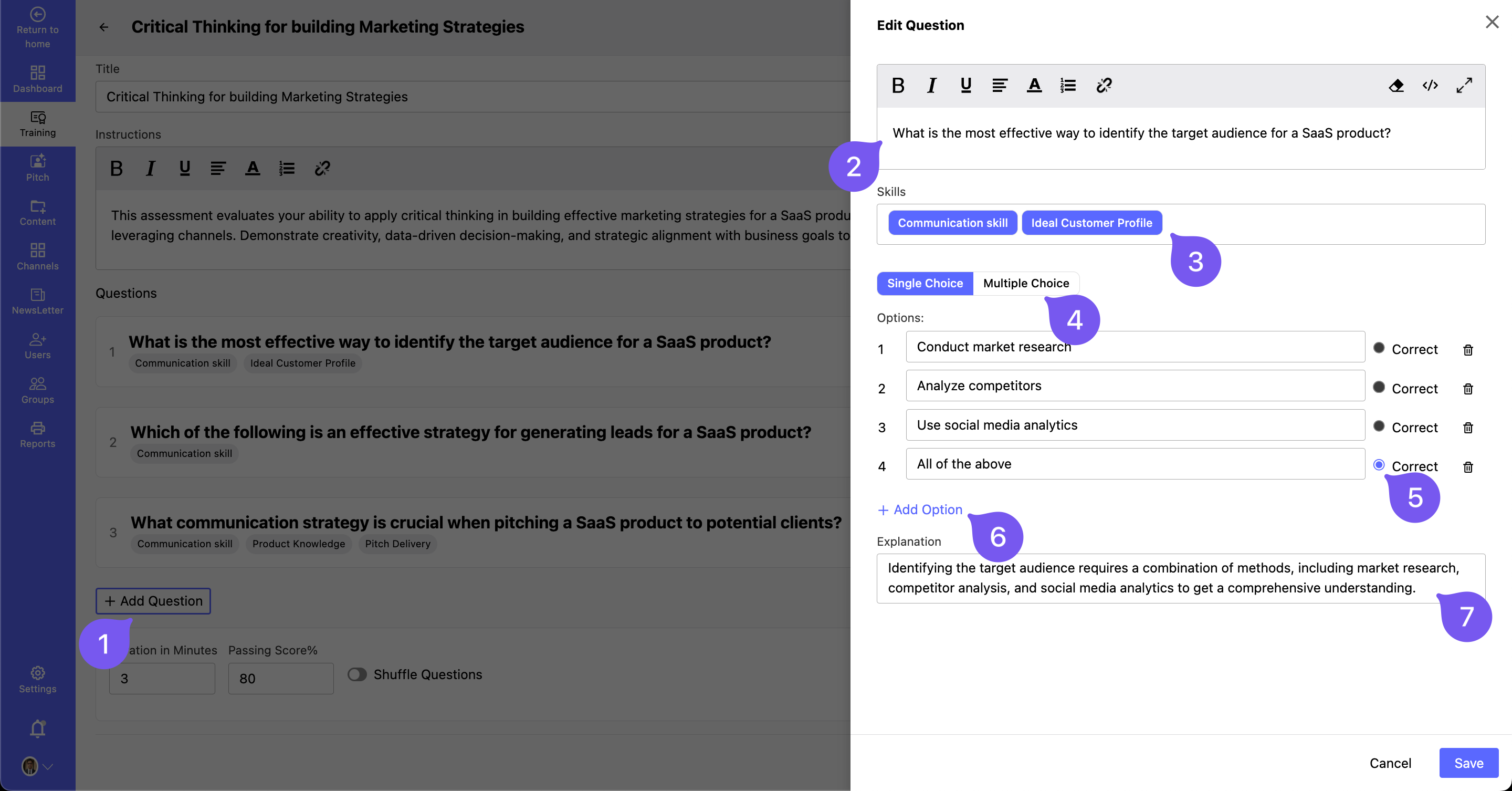The height and width of the screenshot is (791, 1512).
Task: Switch the editor to code view
Action: (1431, 85)
